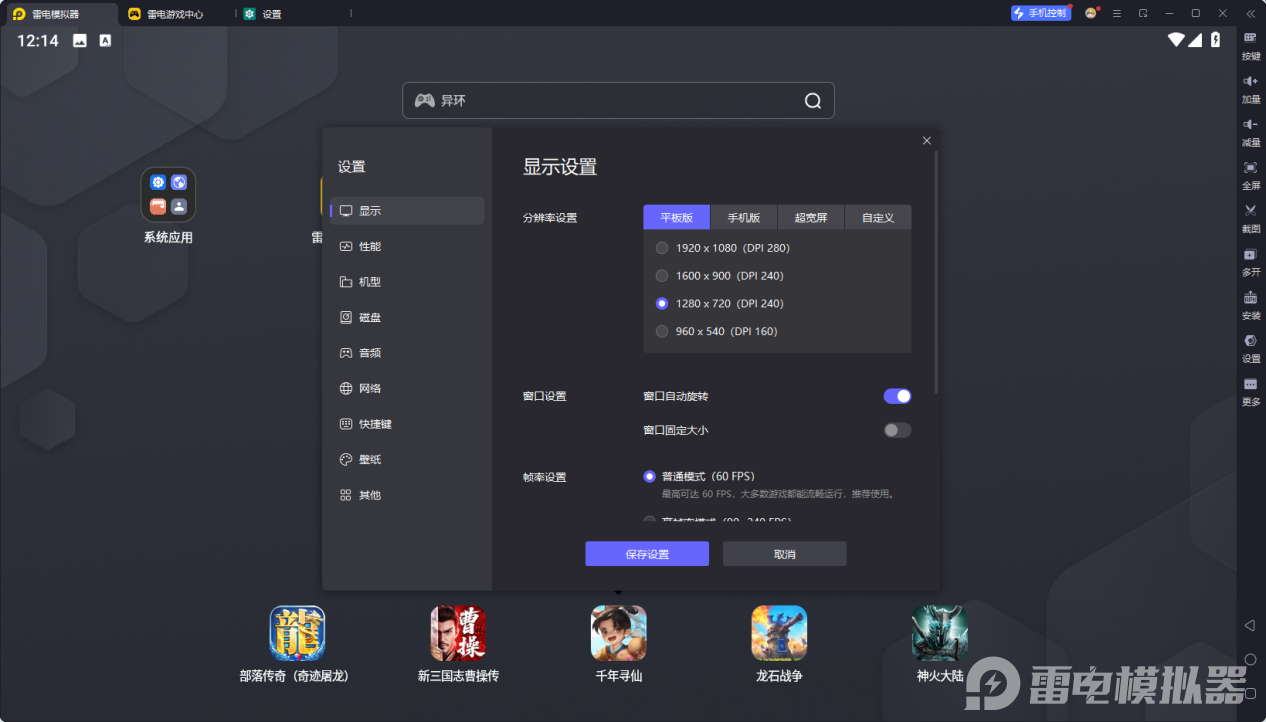Click the window pop-out icon in title bar
Image resolution: width=1266 pixels, height=722 pixels.
click(x=1143, y=14)
